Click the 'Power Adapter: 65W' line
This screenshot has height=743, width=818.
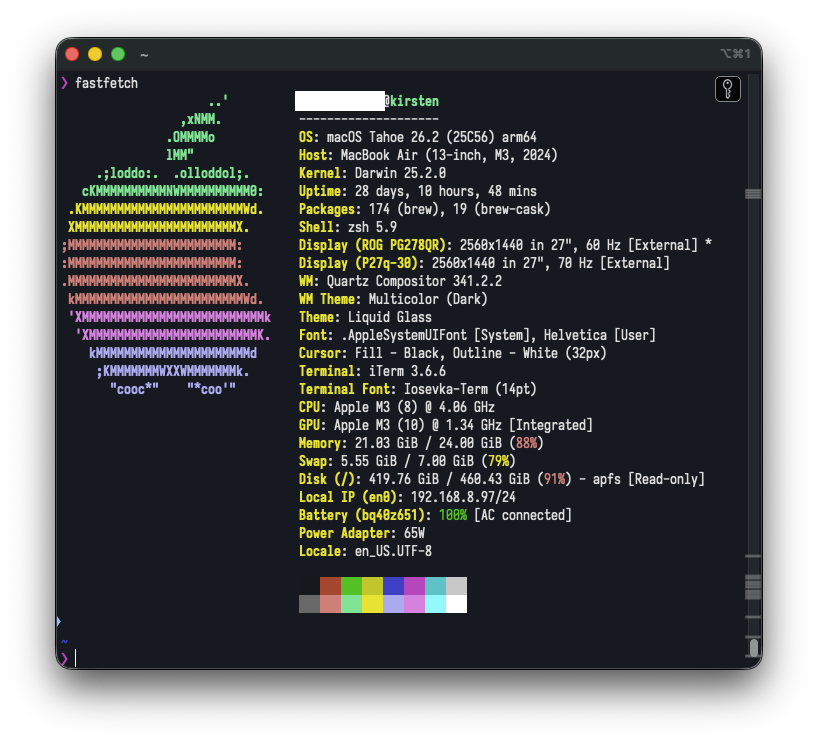[362, 533]
